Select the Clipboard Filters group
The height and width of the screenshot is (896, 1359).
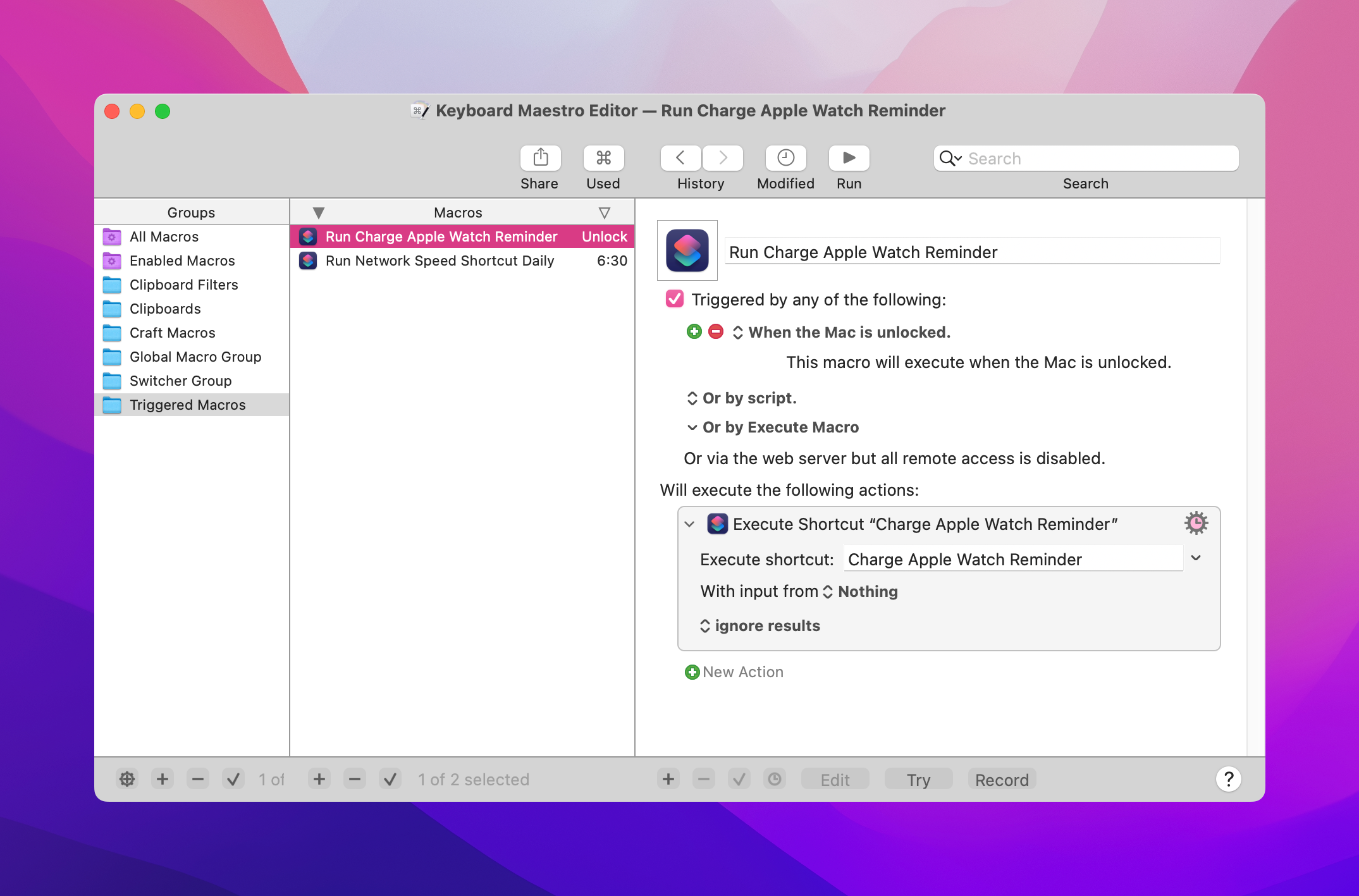pos(192,285)
